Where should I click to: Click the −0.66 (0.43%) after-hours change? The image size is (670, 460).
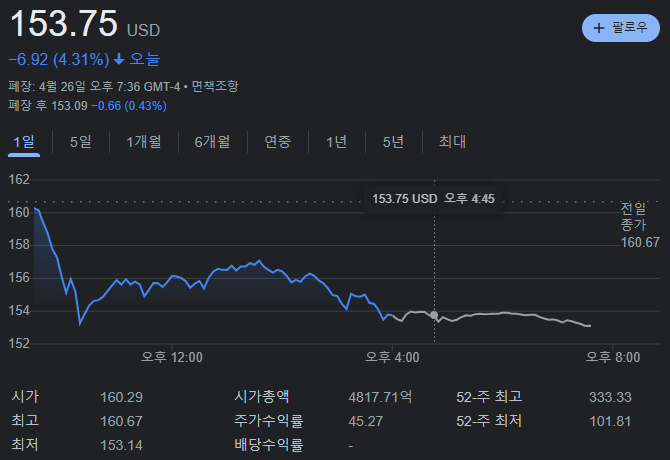coord(129,106)
